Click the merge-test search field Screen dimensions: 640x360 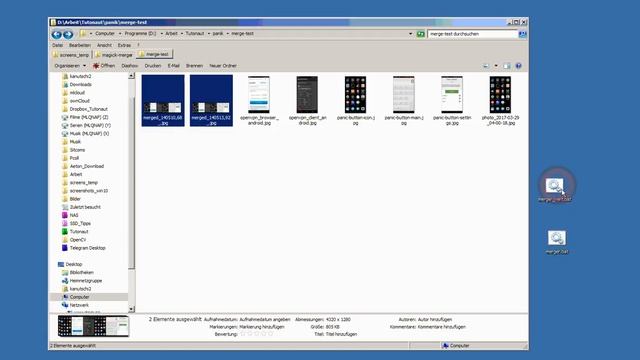tap(473, 34)
